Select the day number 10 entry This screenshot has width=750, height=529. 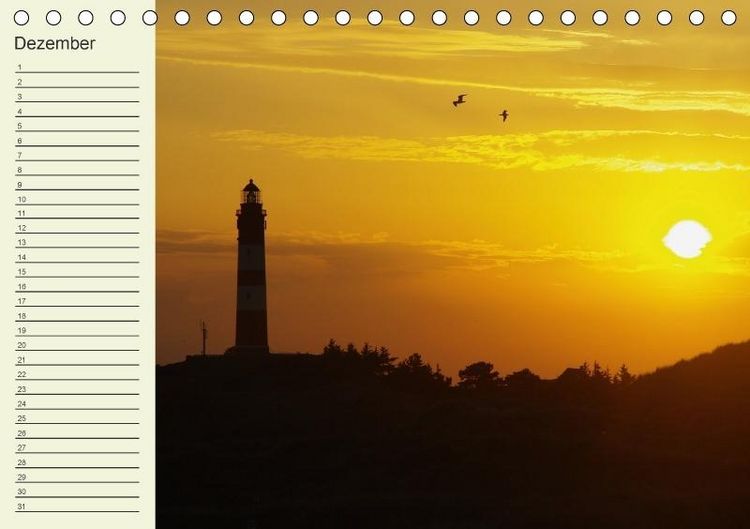point(77,199)
